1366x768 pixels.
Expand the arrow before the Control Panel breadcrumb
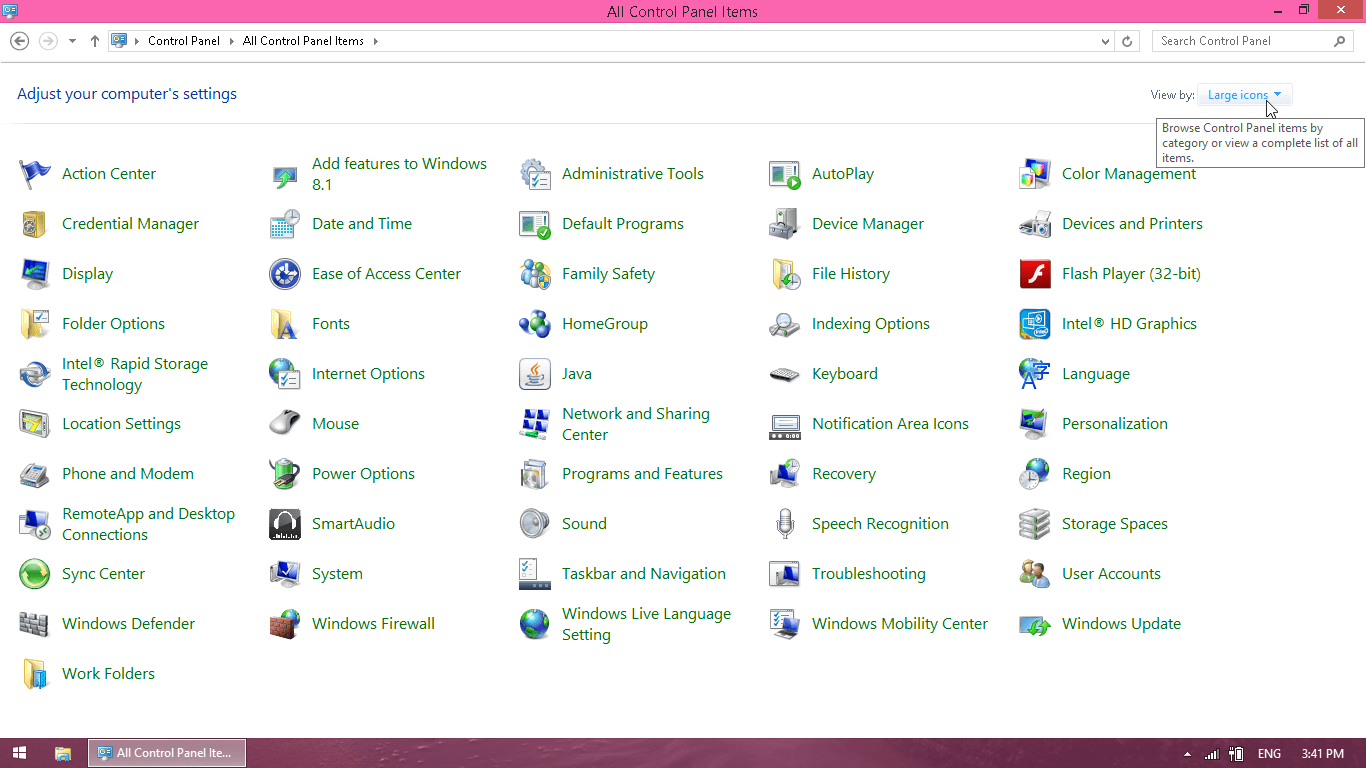(x=137, y=41)
